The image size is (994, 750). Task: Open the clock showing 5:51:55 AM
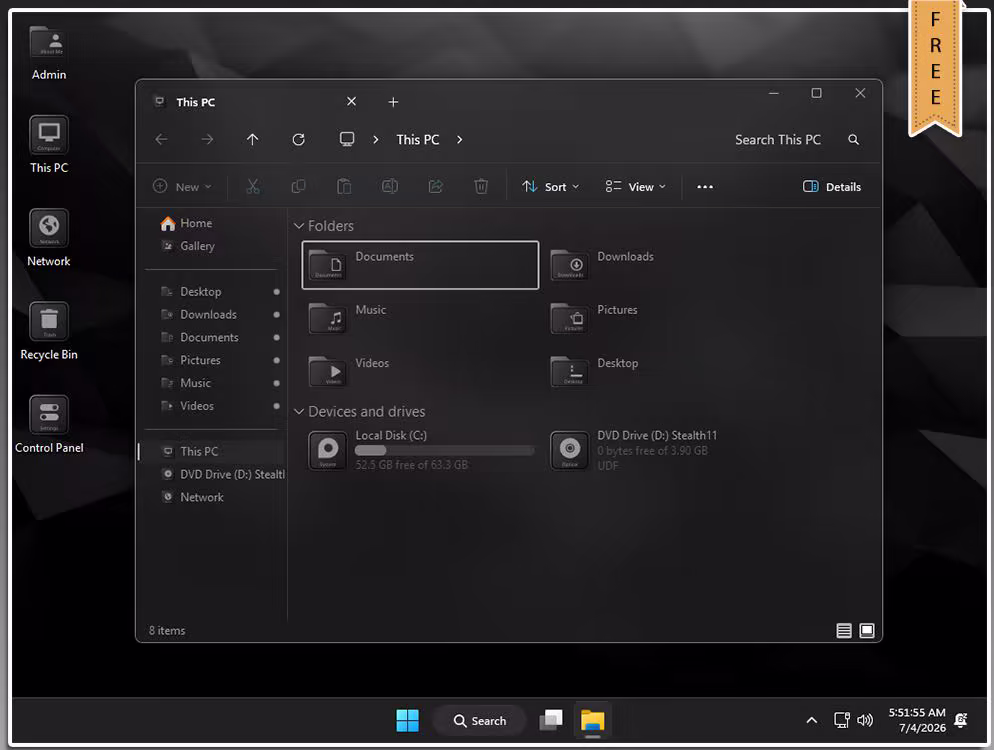(x=917, y=720)
